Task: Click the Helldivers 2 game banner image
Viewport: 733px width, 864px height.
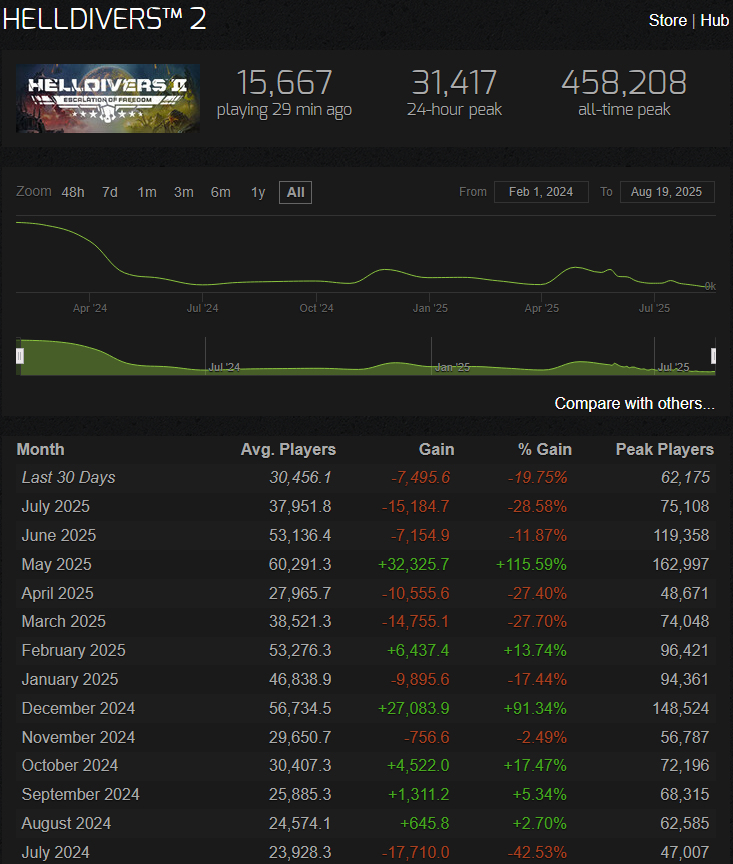Action: point(108,98)
